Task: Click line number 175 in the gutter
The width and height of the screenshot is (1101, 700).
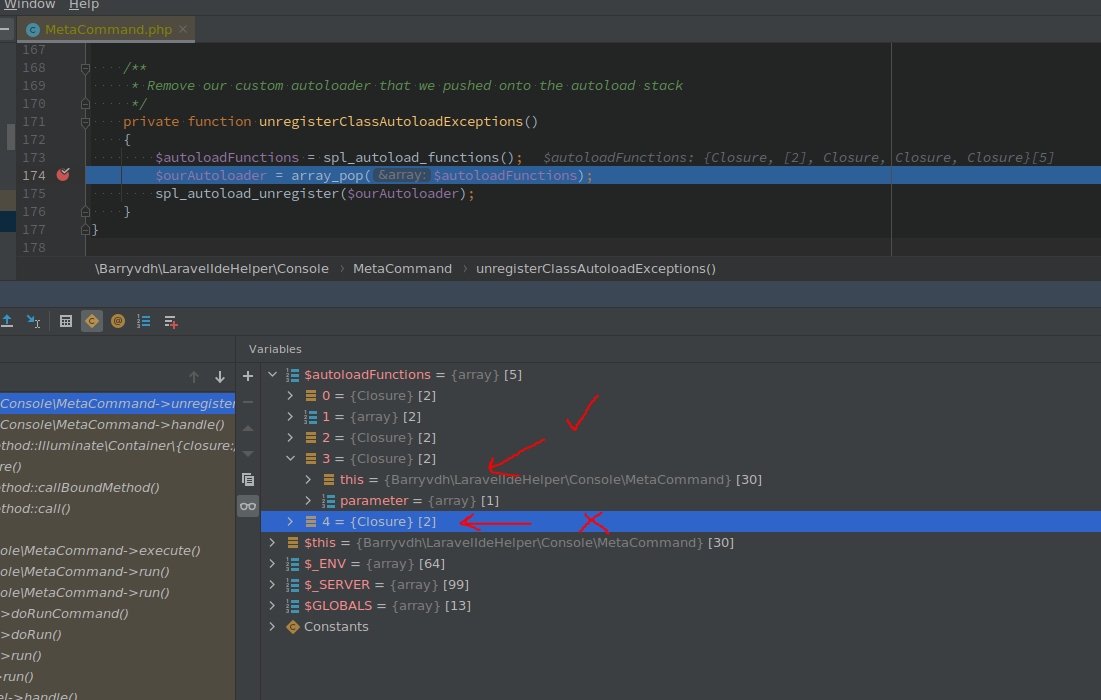Action: point(34,194)
